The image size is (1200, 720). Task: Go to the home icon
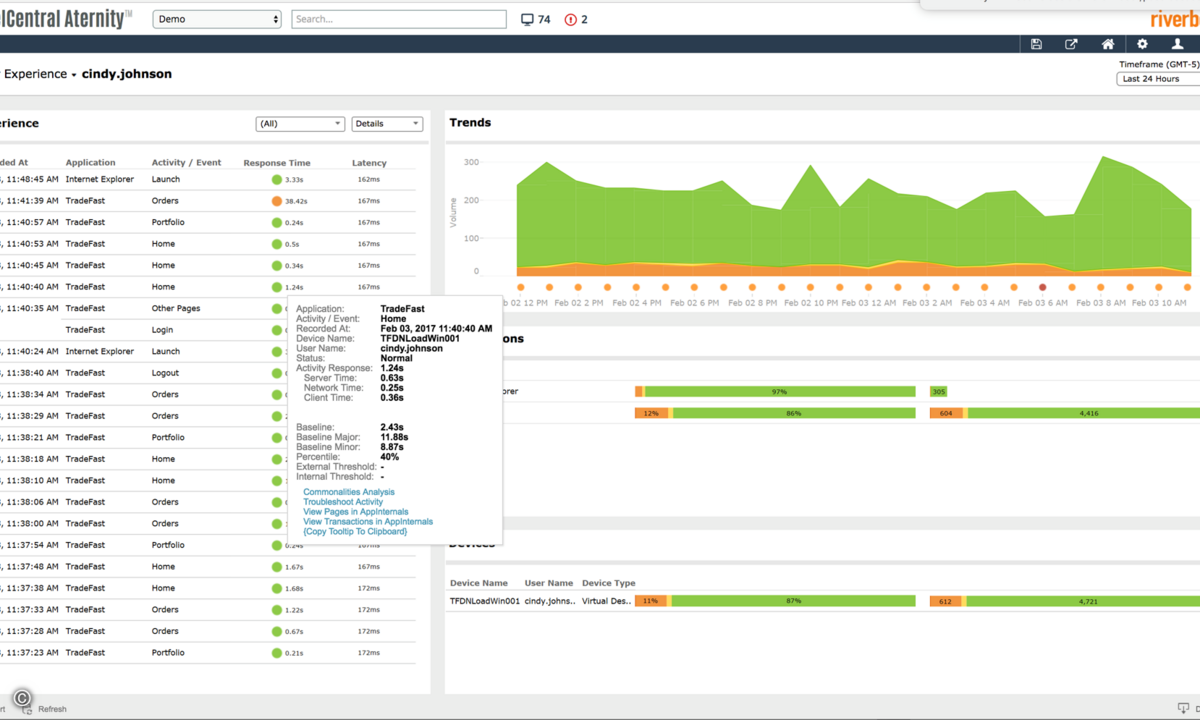click(1108, 44)
